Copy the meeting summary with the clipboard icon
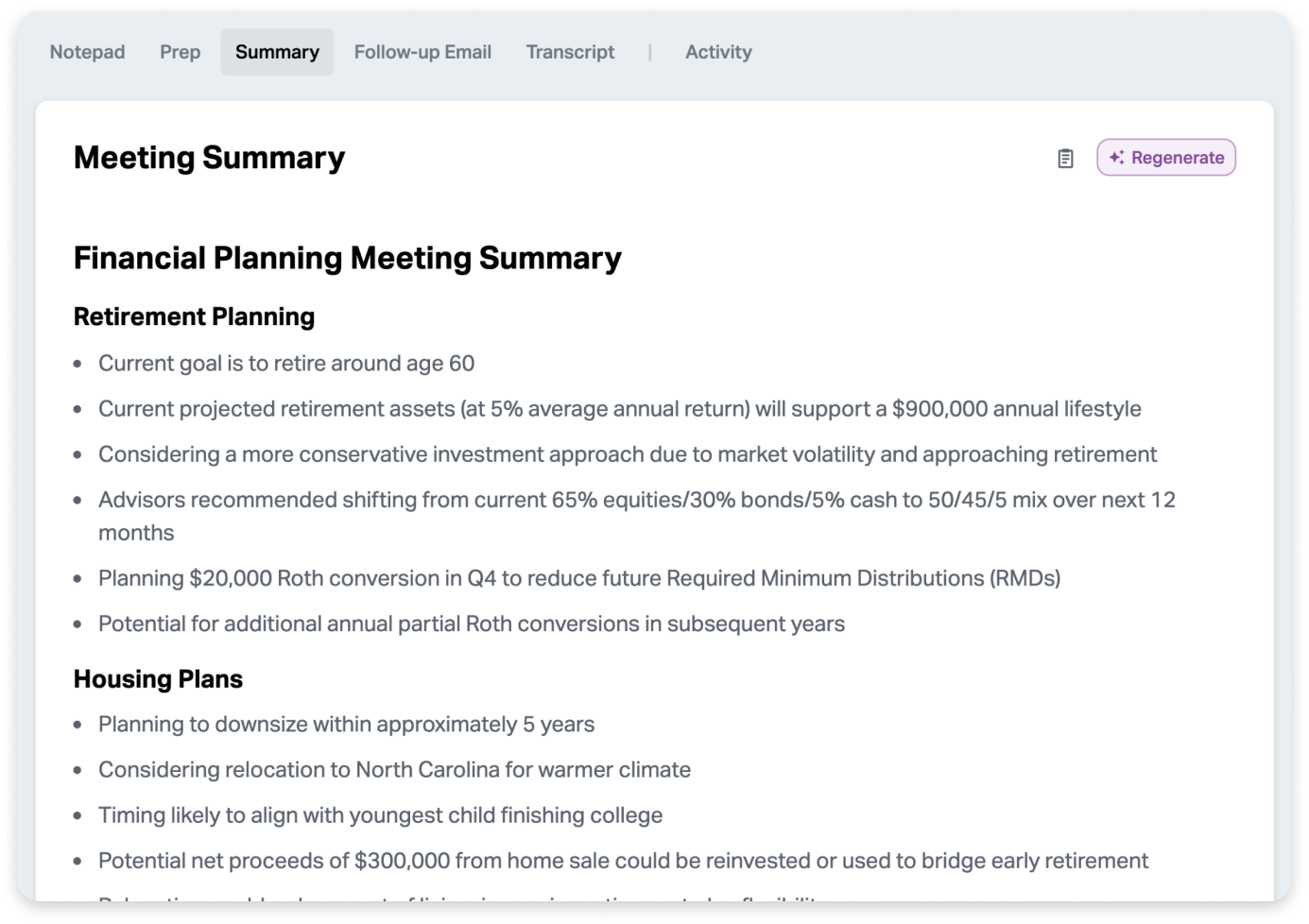Screen dimensions: 1309x924 click(1065, 159)
